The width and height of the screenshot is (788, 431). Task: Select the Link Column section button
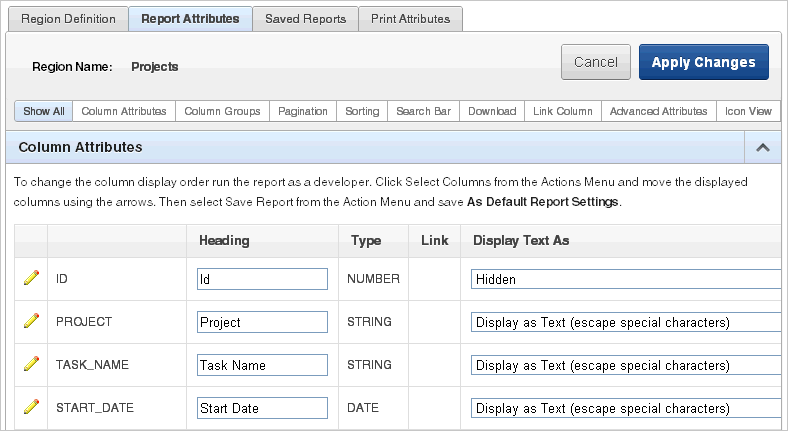(x=563, y=112)
